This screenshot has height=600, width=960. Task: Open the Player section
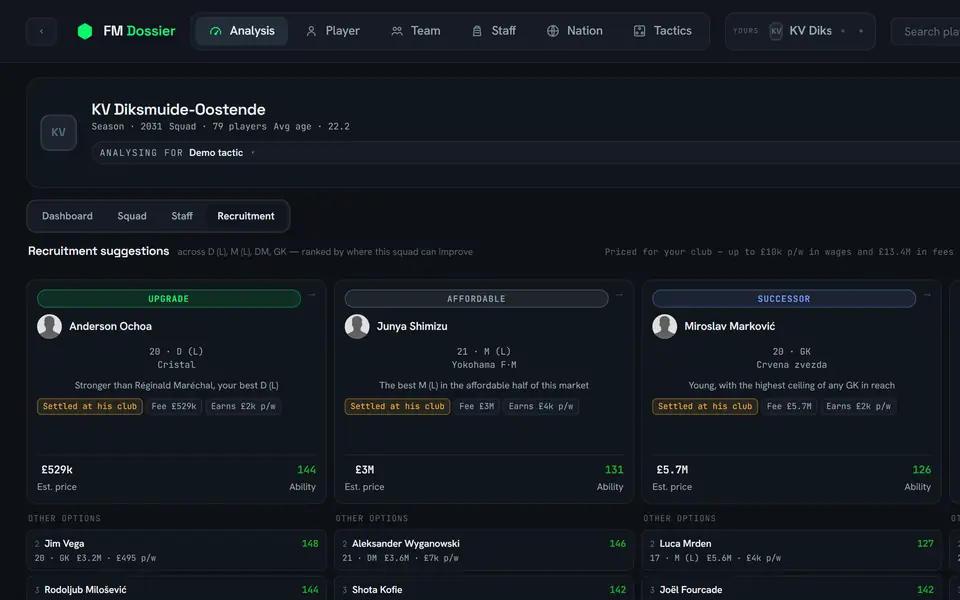(x=332, y=31)
